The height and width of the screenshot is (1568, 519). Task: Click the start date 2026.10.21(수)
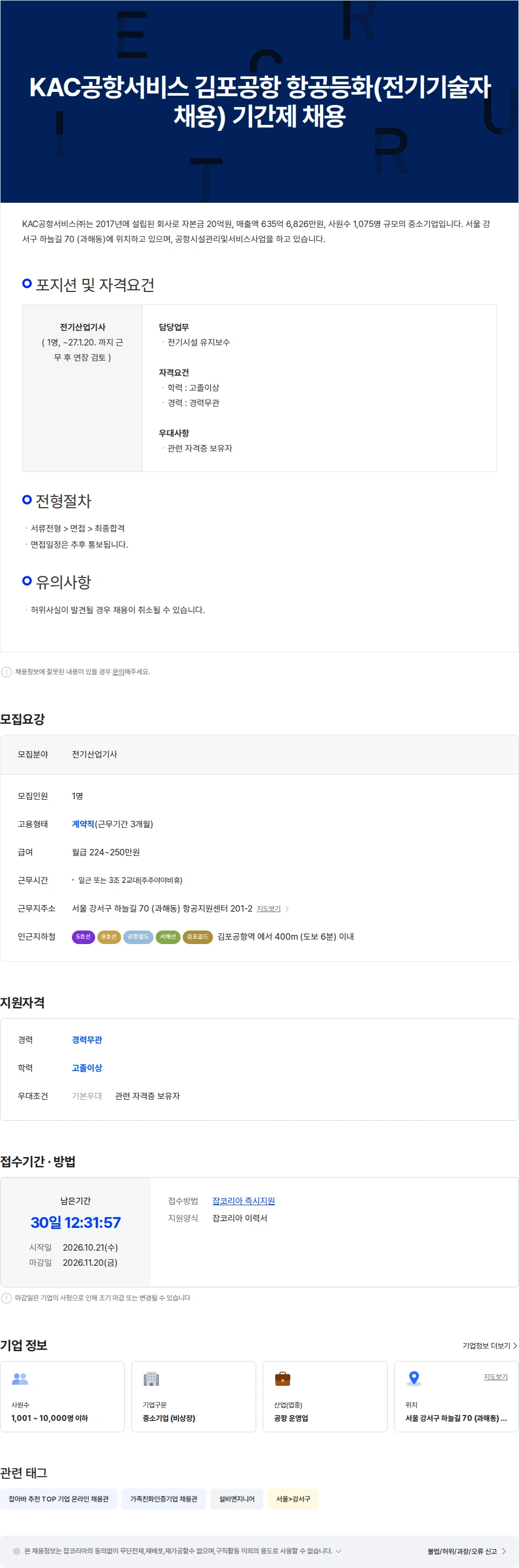pyautogui.click(x=90, y=1247)
